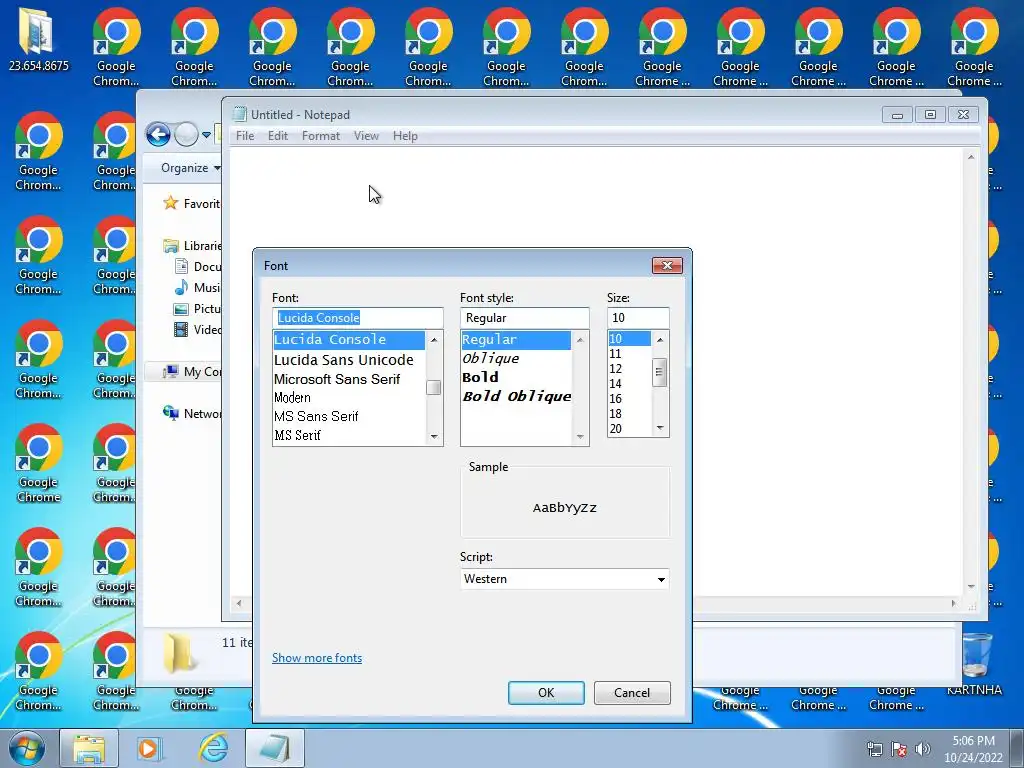Open the Action Center flag tray icon
This screenshot has height=768, width=1024.
(899, 749)
